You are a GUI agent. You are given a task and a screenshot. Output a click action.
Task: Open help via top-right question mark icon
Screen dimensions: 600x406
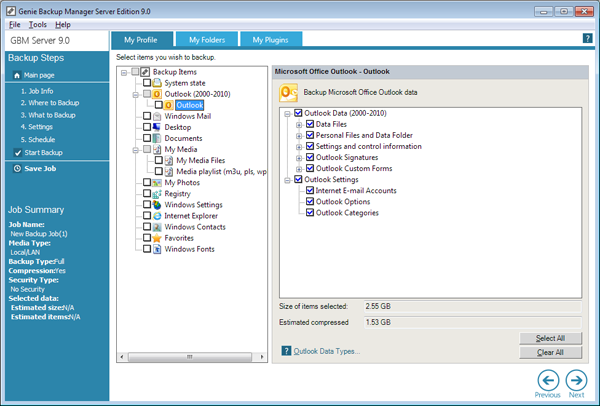coord(587,38)
